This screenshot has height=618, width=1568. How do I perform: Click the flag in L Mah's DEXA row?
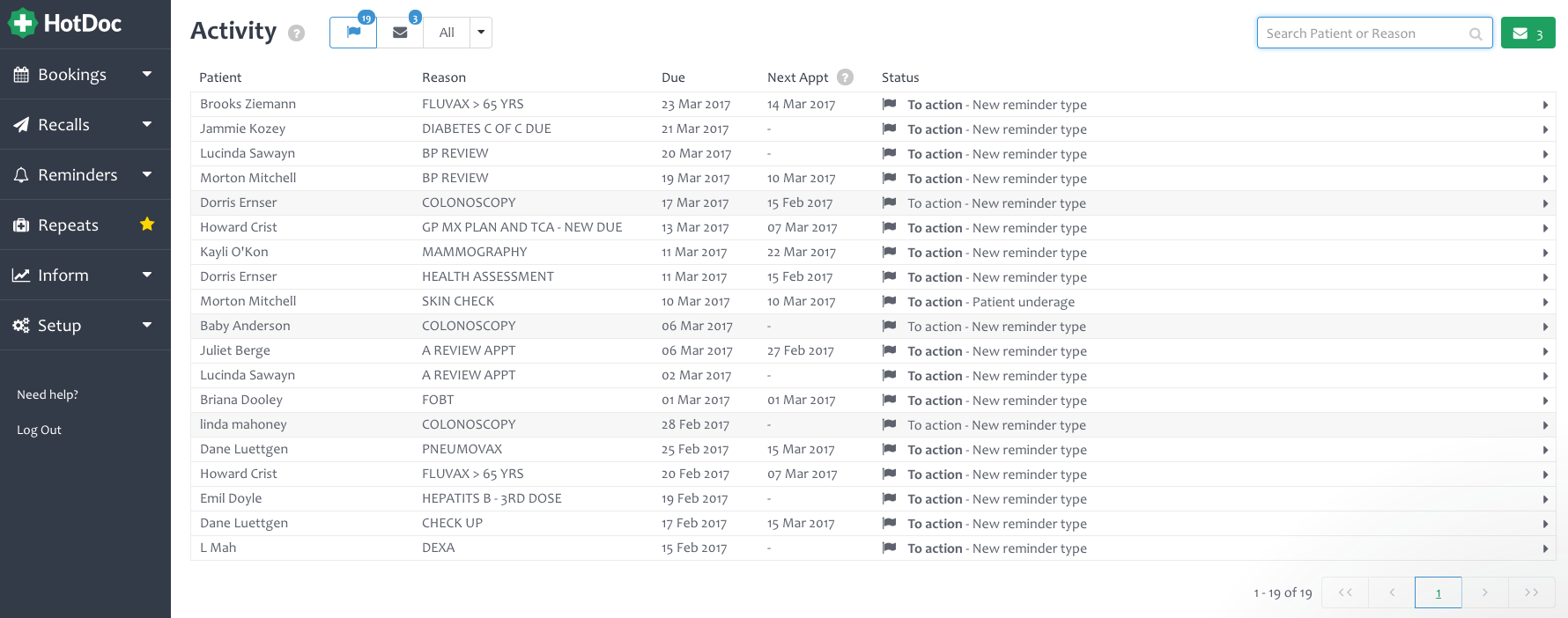[x=890, y=548]
